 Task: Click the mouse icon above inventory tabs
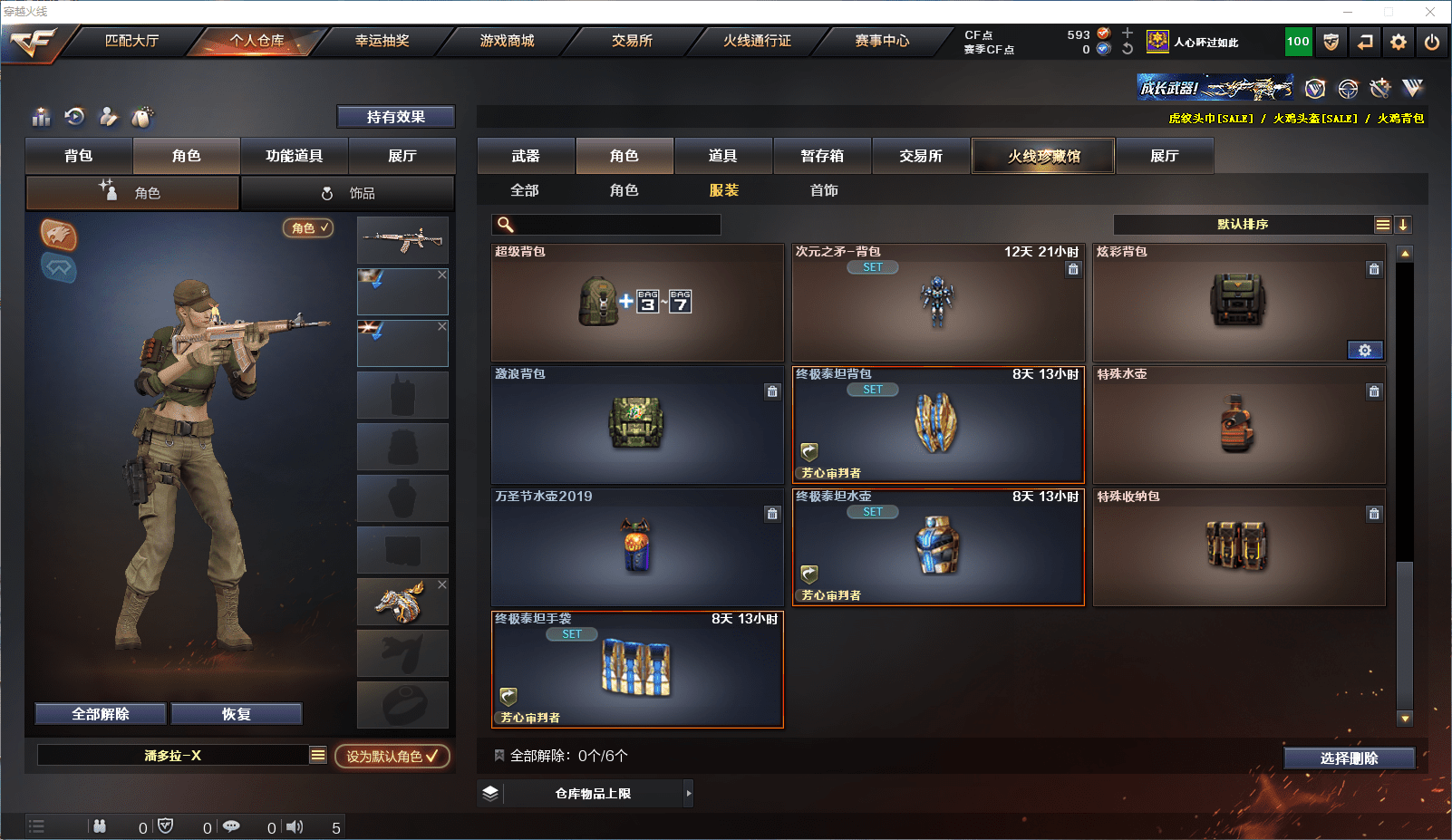[142, 117]
